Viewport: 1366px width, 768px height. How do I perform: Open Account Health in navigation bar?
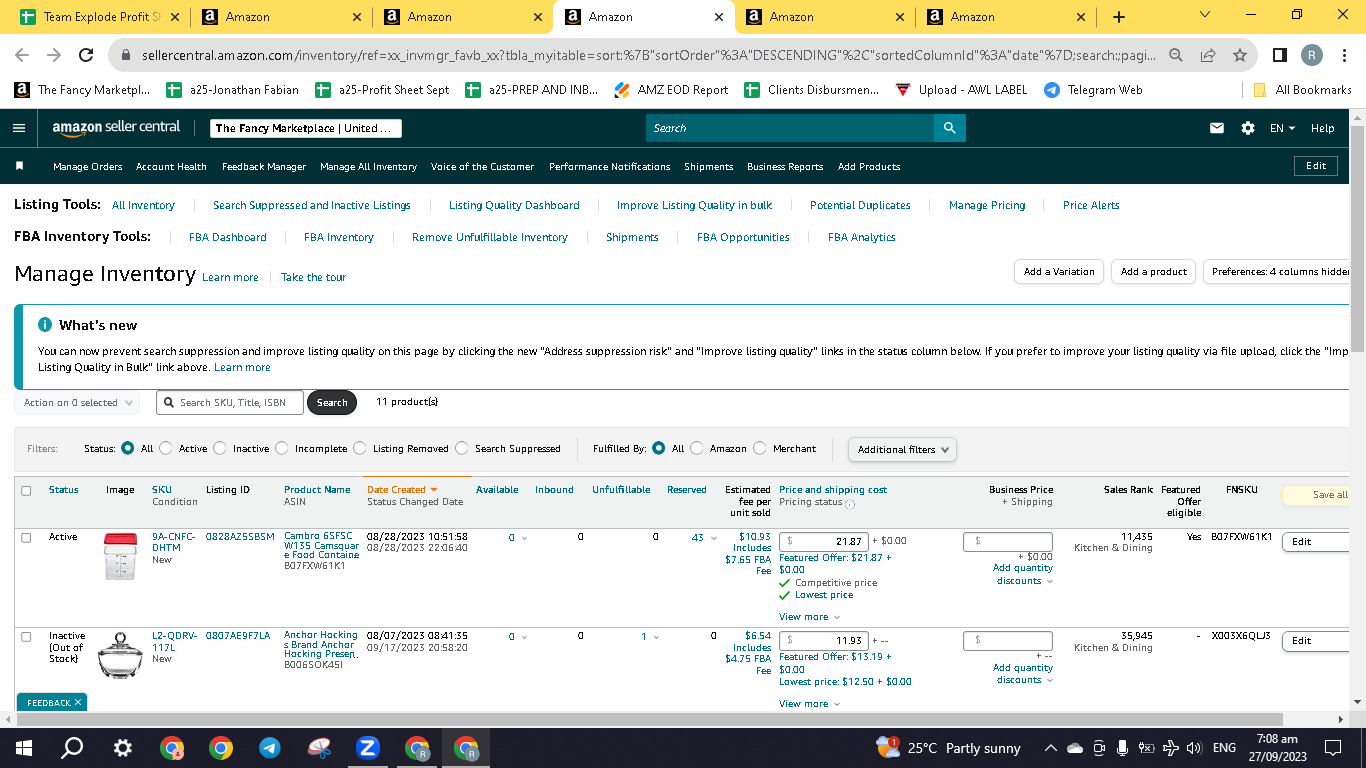(x=171, y=167)
